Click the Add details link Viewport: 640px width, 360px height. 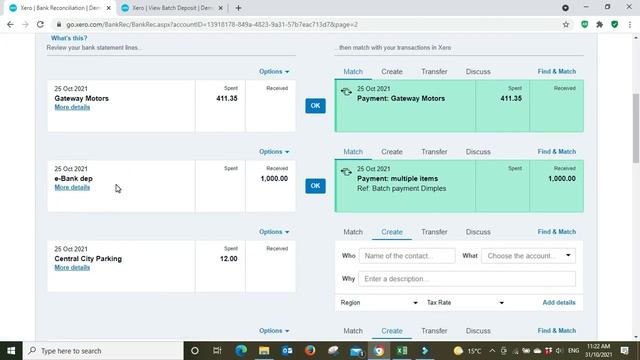click(x=559, y=302)
